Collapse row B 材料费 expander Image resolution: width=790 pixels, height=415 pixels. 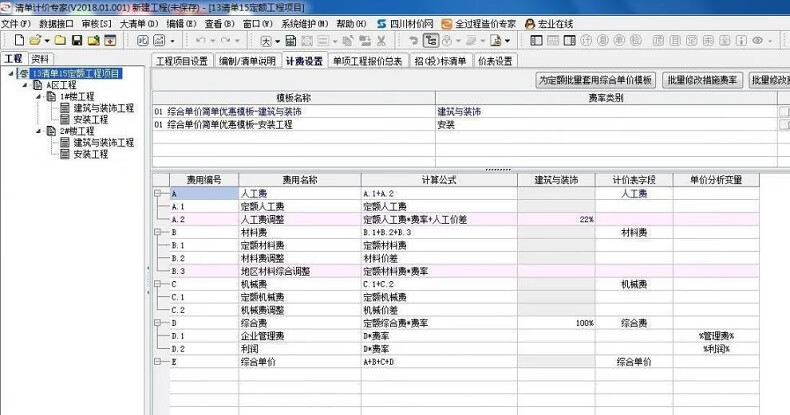(x=158, y=232)
